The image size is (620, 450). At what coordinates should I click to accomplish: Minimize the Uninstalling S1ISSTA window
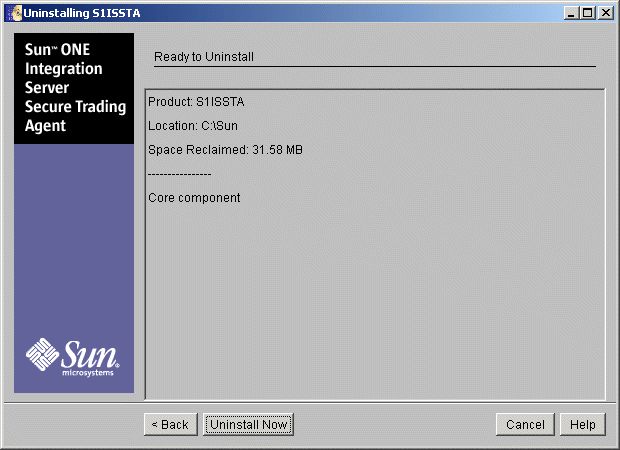click(x=571, y=13)
